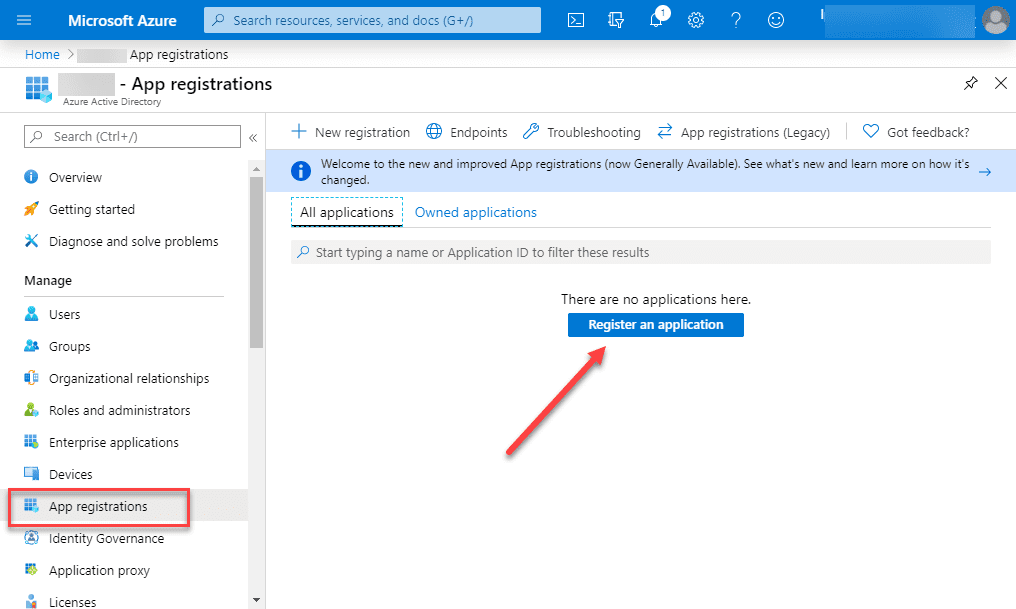Click the Register an application button
The image size is (1016, 609).
coord(655,325)
